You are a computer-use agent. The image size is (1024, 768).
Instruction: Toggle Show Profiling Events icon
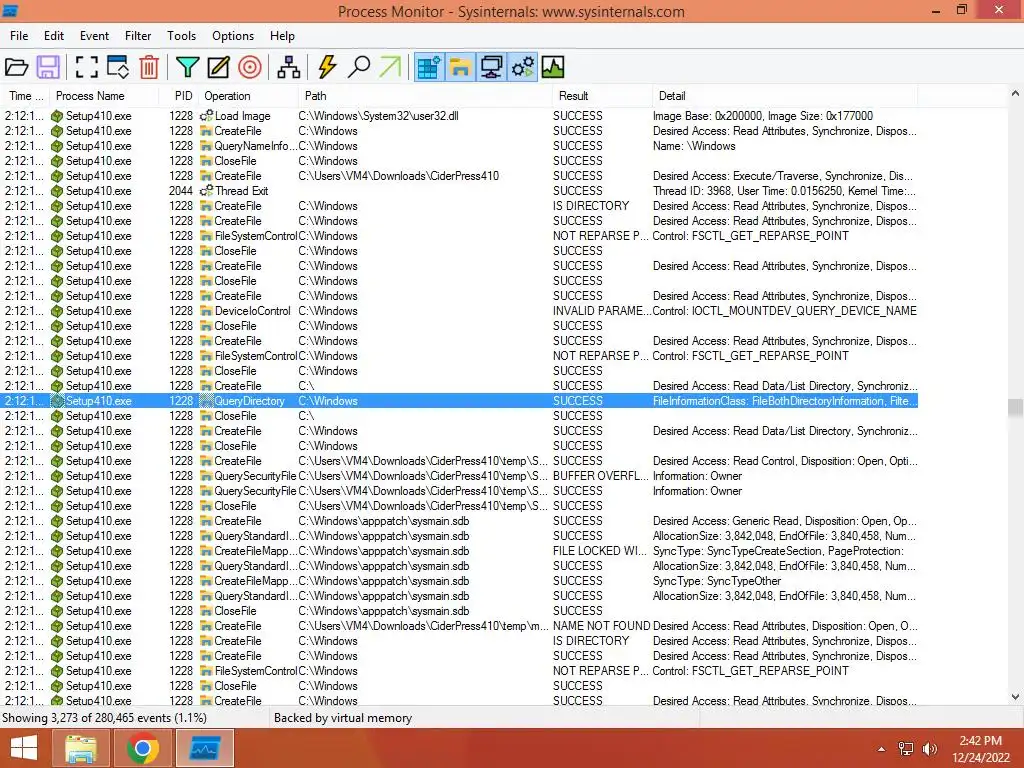553,67
